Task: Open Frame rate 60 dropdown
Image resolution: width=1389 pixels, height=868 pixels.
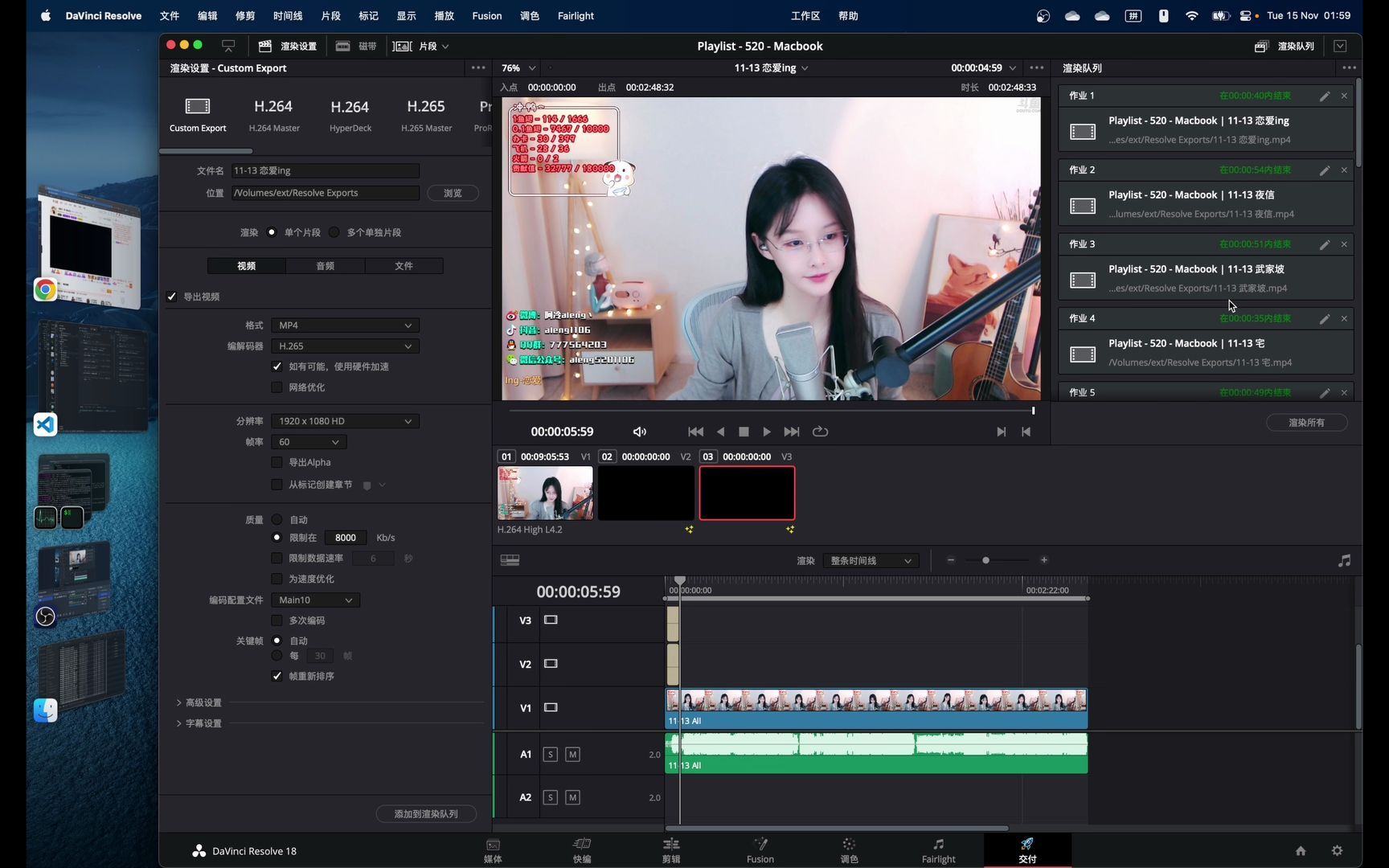Action: (309, 442)
